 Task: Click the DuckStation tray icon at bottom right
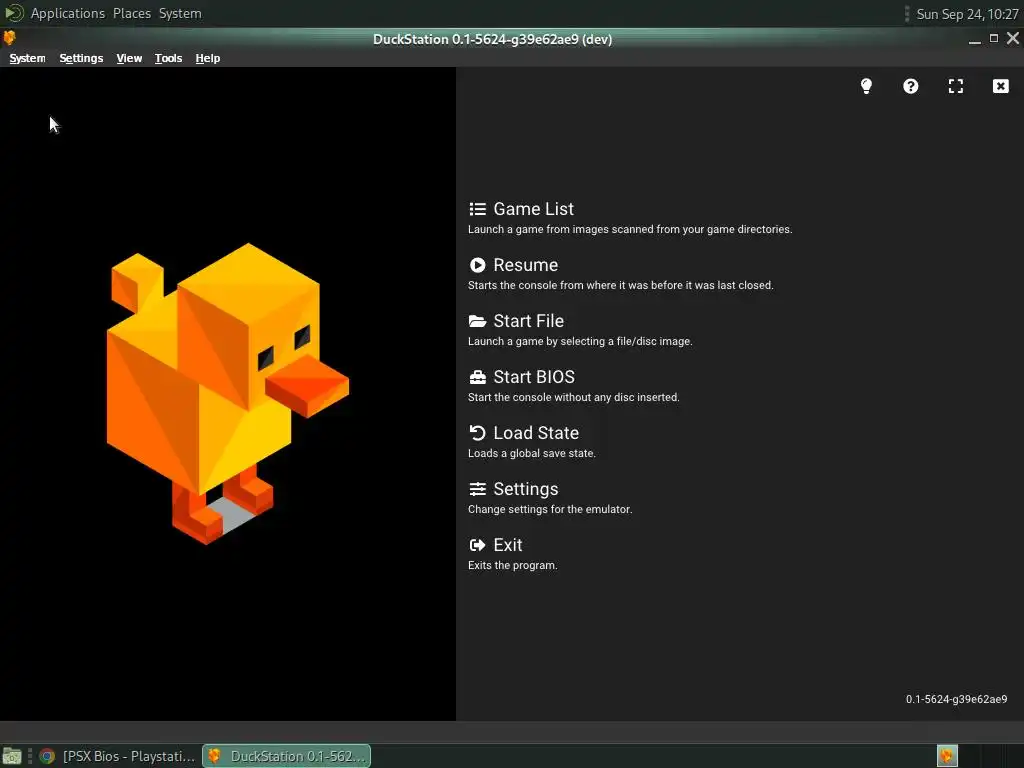(x=948, y=756)
